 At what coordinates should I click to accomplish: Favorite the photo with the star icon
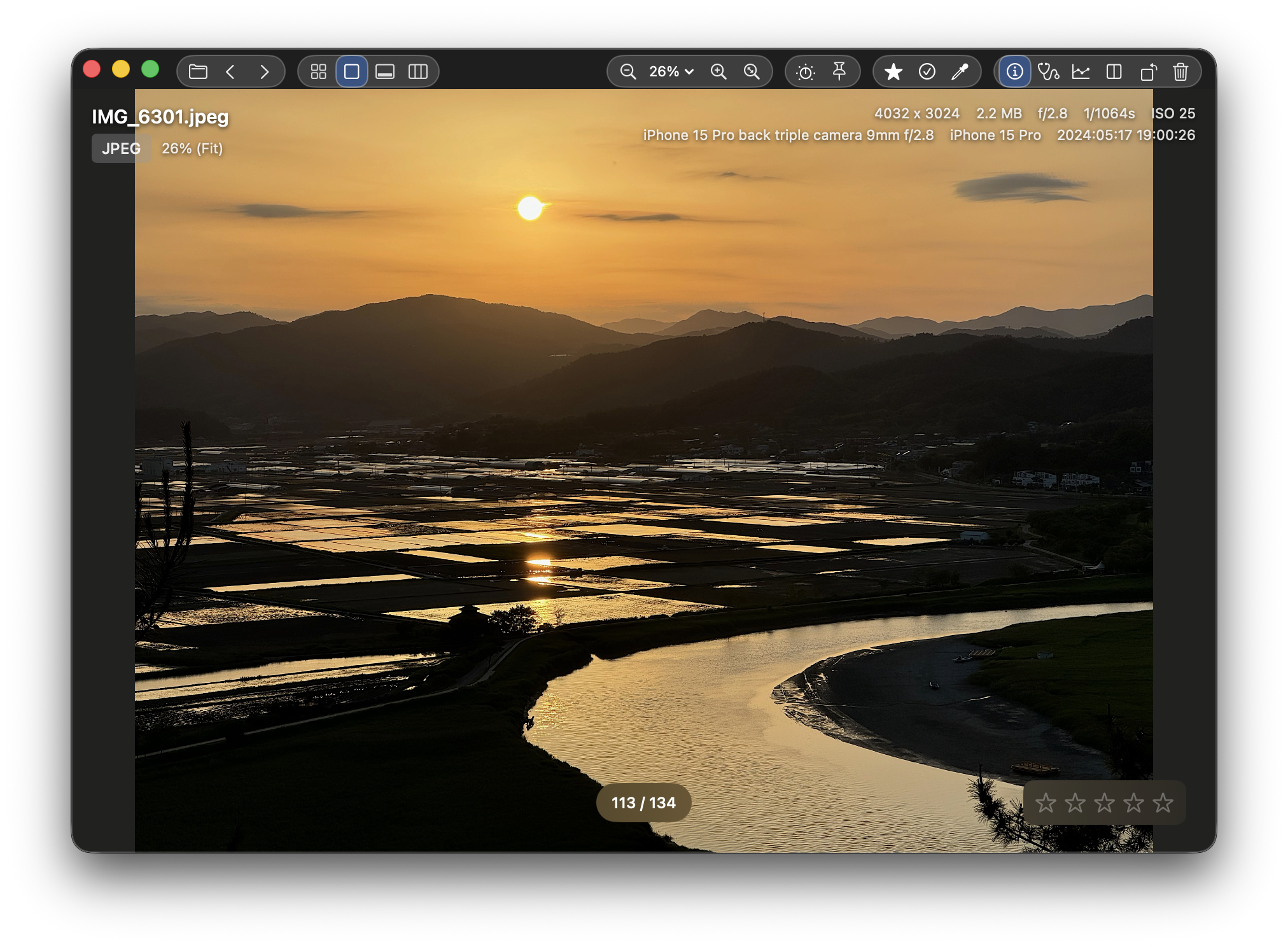click(x=893, y=71)
